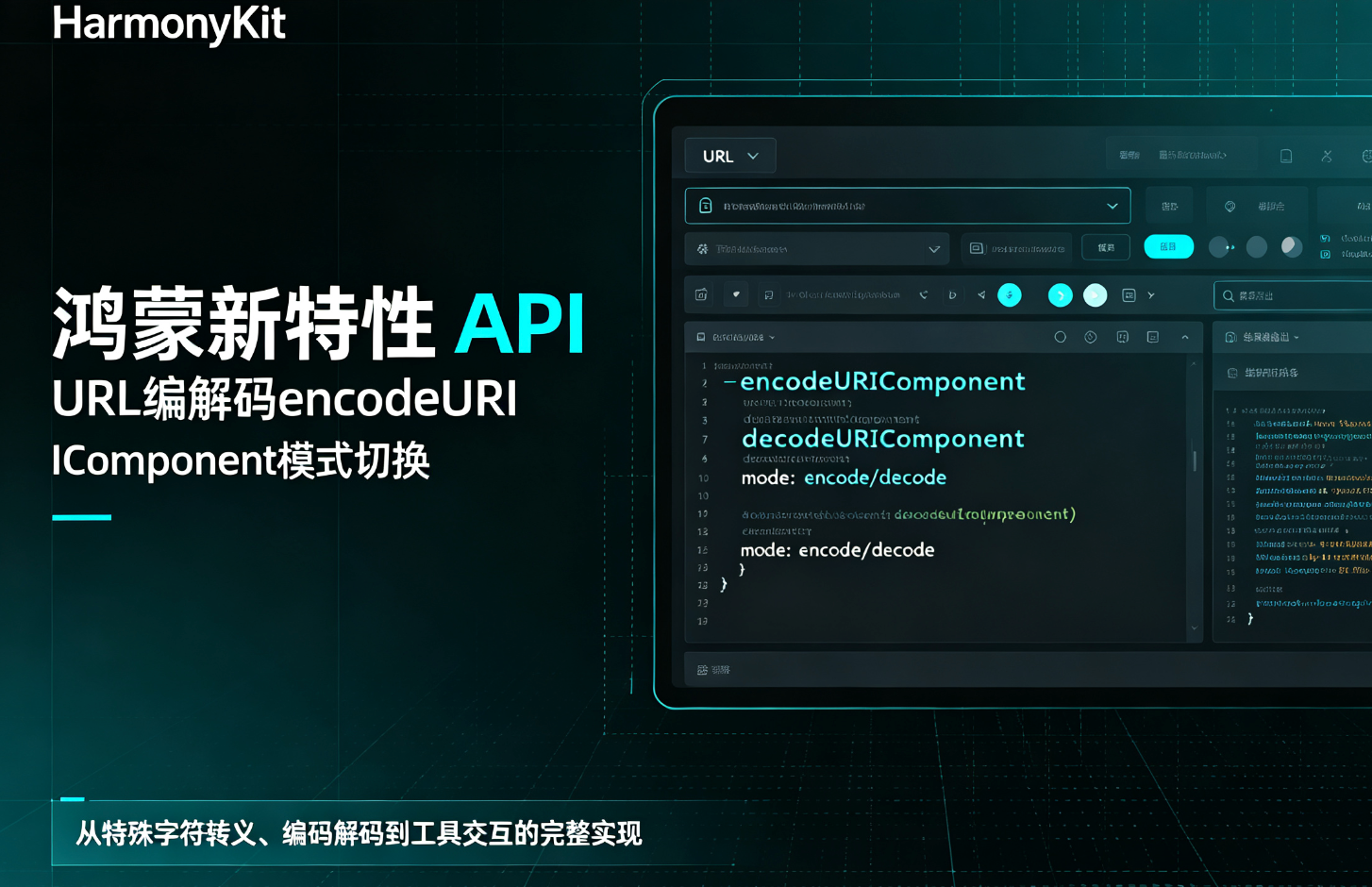This screenshot has width=1372, height=887.
Task: Click the pale cyan play circle button
Action: pos(1095,295)
